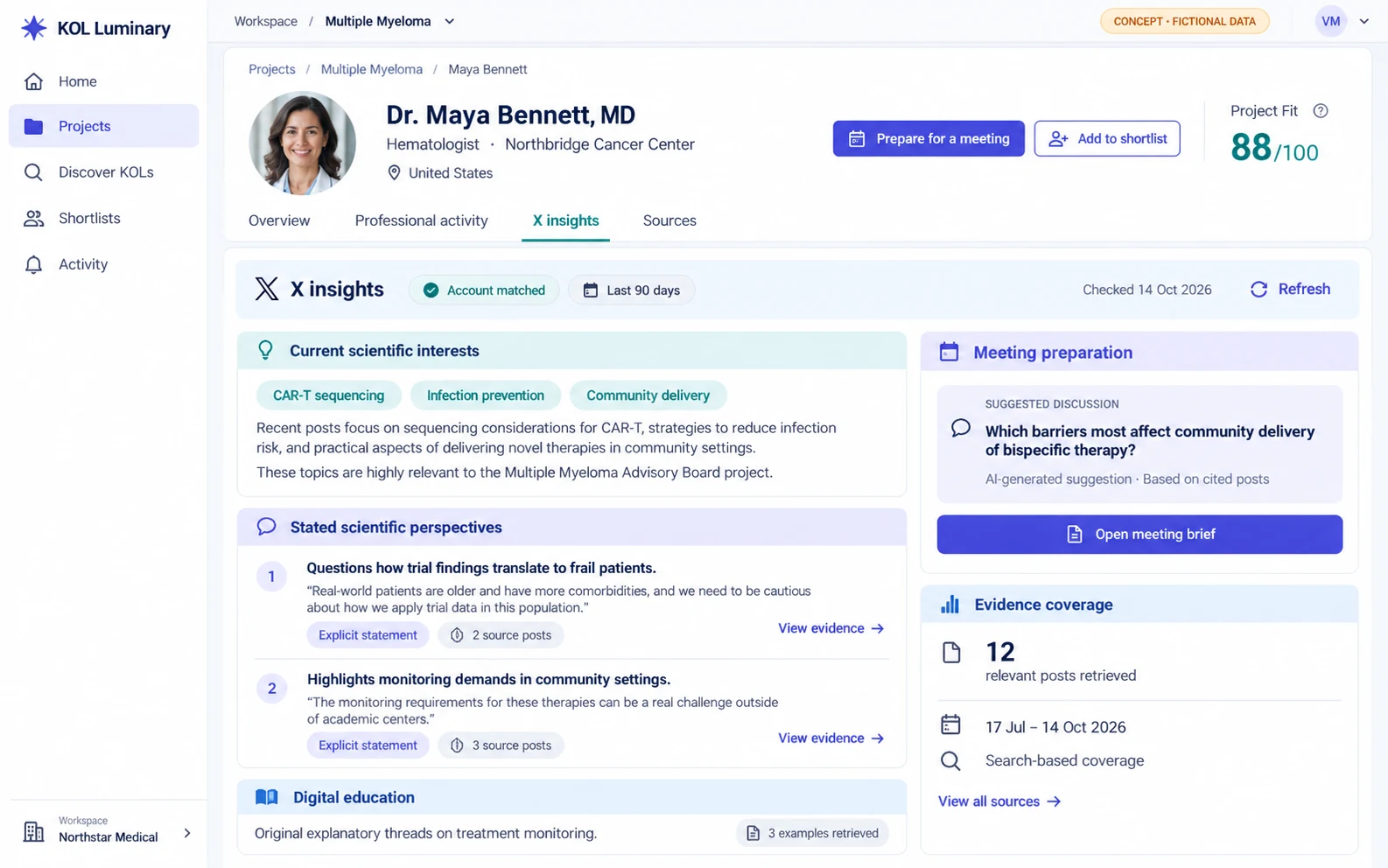Click the Shortlists people icon
The width and height of the screenshot is (1388, 868).
tap(33, 219)
